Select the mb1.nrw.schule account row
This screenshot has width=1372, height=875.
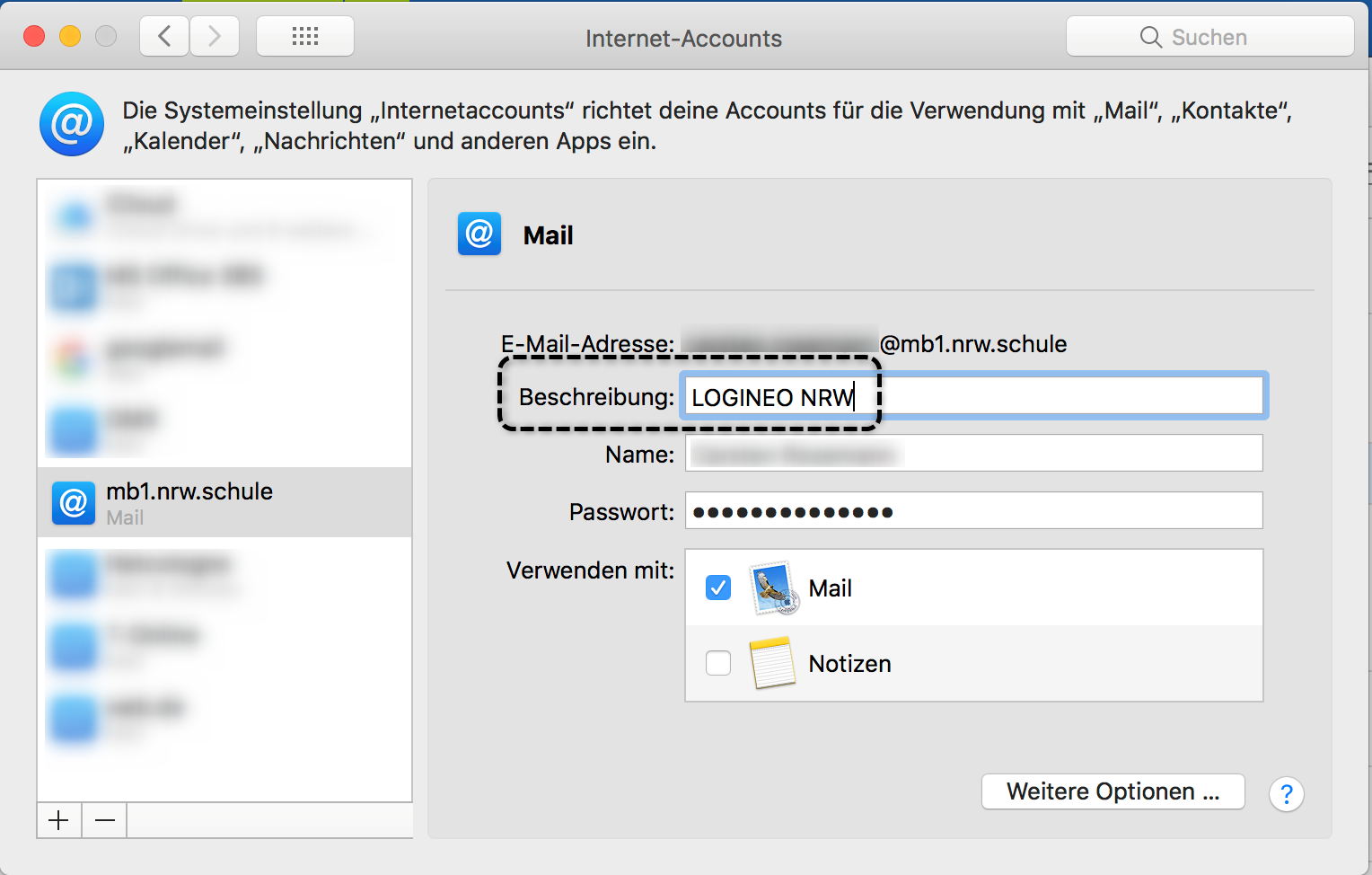[224, 502]
